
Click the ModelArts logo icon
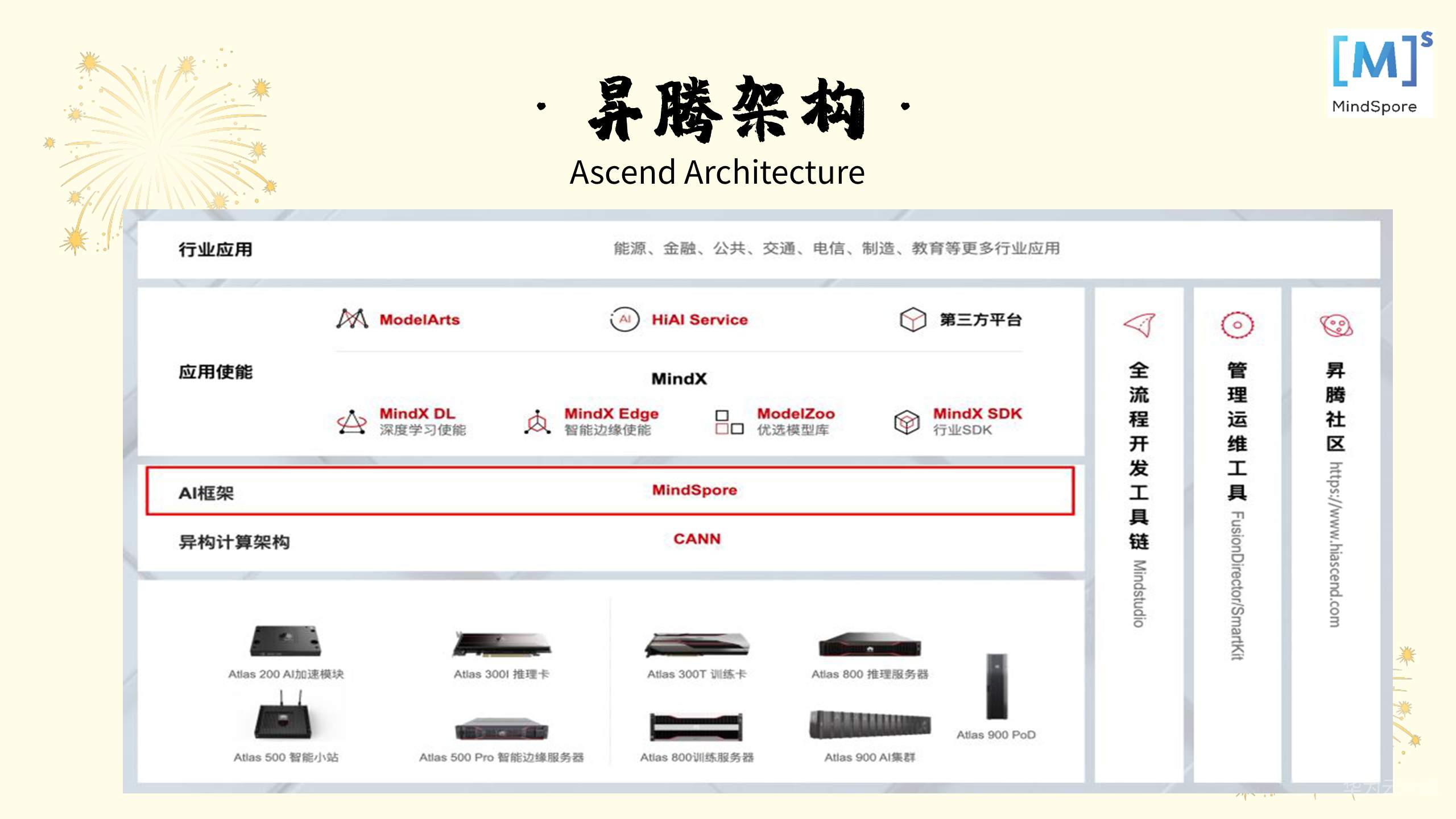click(x=352, y=319)
